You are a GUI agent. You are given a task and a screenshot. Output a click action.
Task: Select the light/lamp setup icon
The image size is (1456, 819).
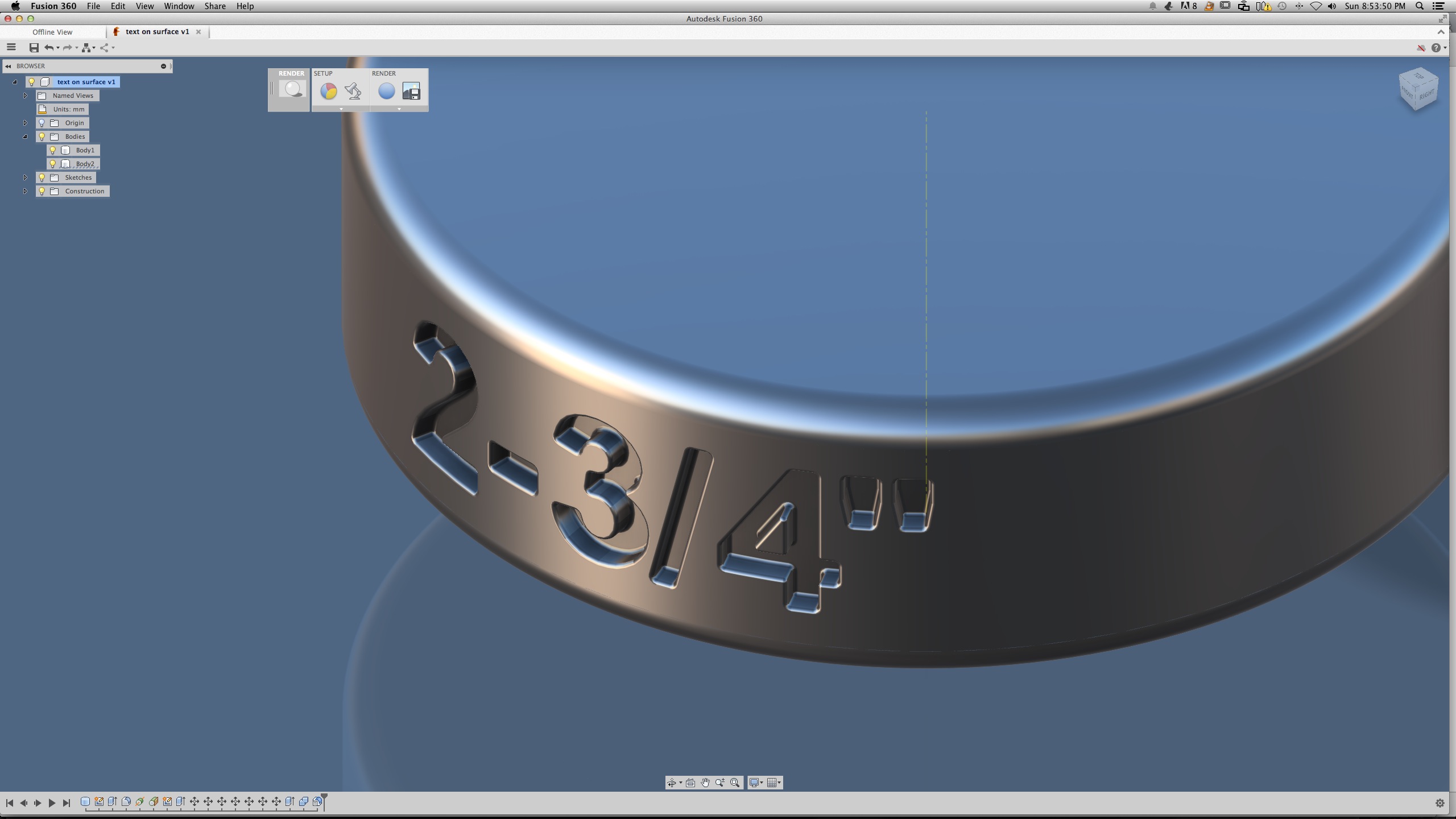click(x=353, y=92)
